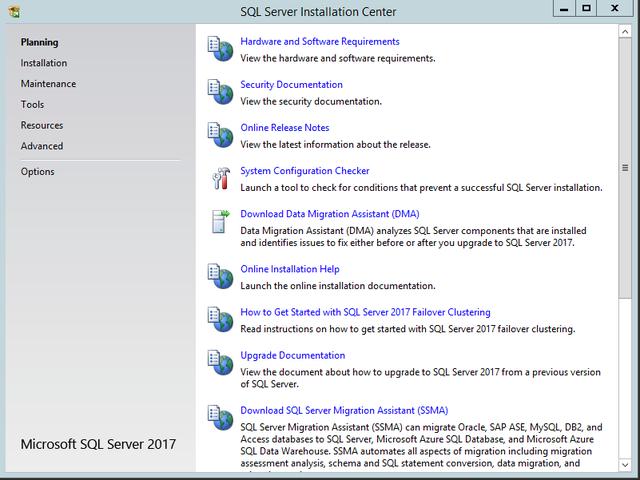The height and width of the screenshot is (480, 640).
Task: Switch to the Installation category
Action: pos(44,63)
